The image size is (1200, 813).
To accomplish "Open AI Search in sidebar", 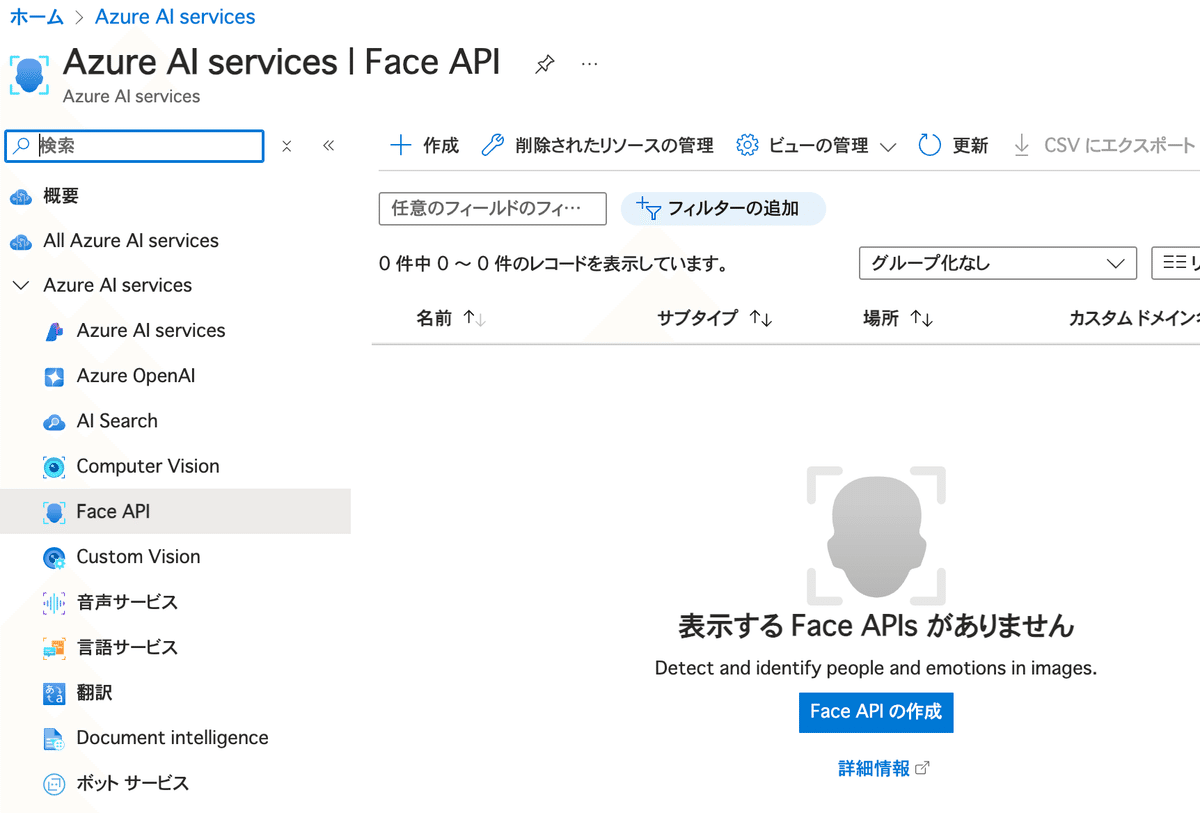I will tap(117, 421).
